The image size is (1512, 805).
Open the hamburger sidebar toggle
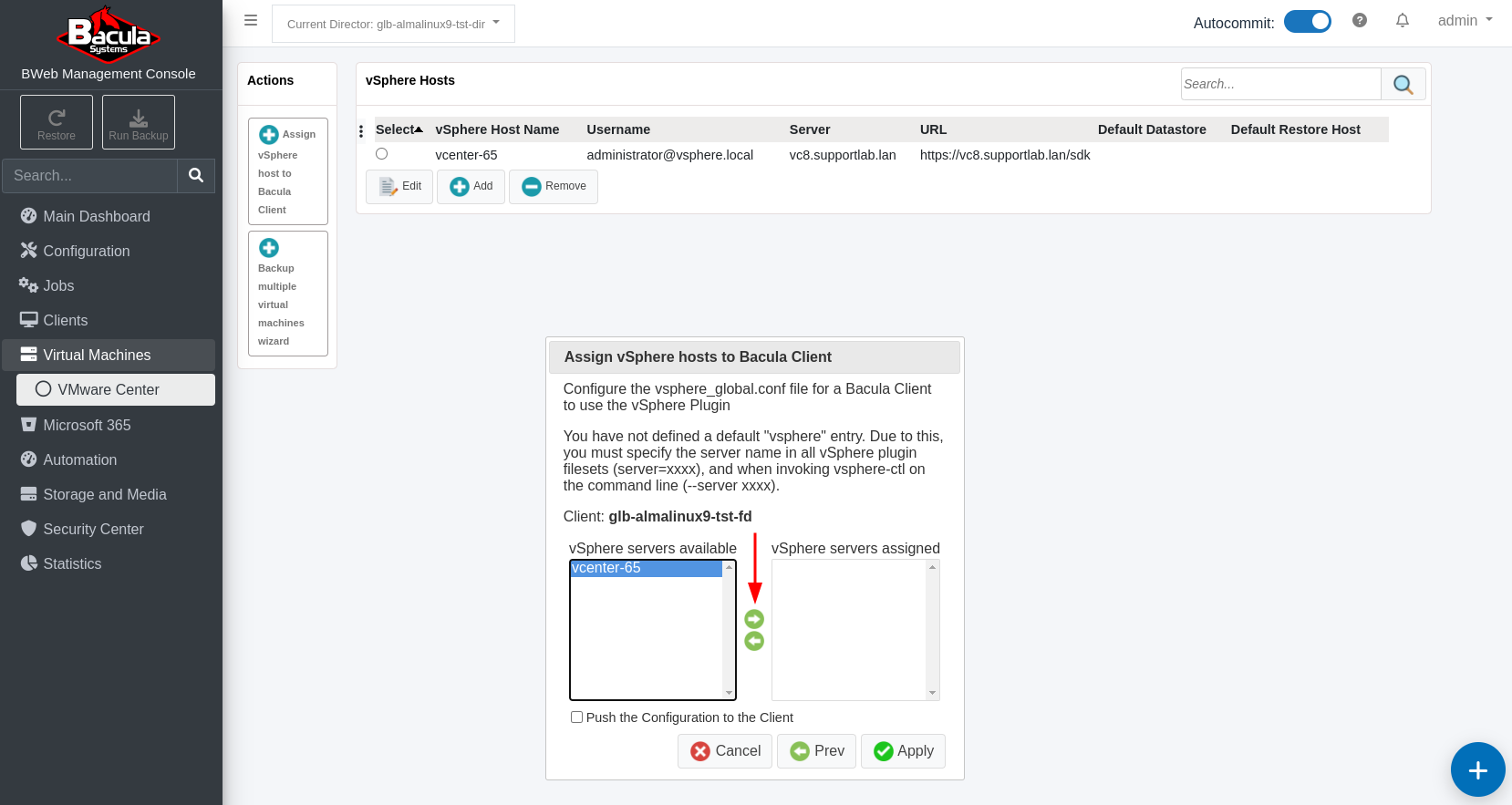(x=251, y=20)
